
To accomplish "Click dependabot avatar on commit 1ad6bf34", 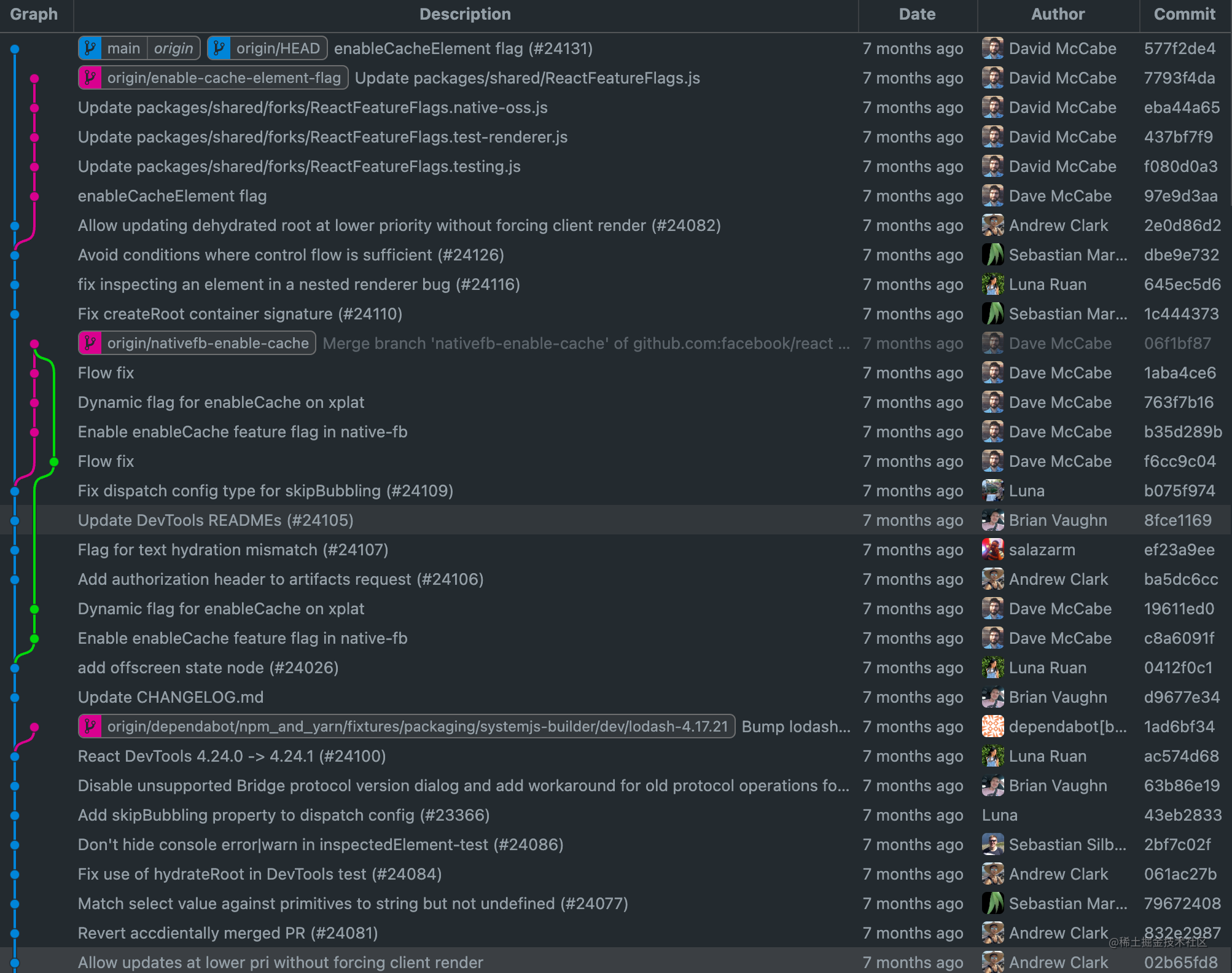I will click(993, 727).
